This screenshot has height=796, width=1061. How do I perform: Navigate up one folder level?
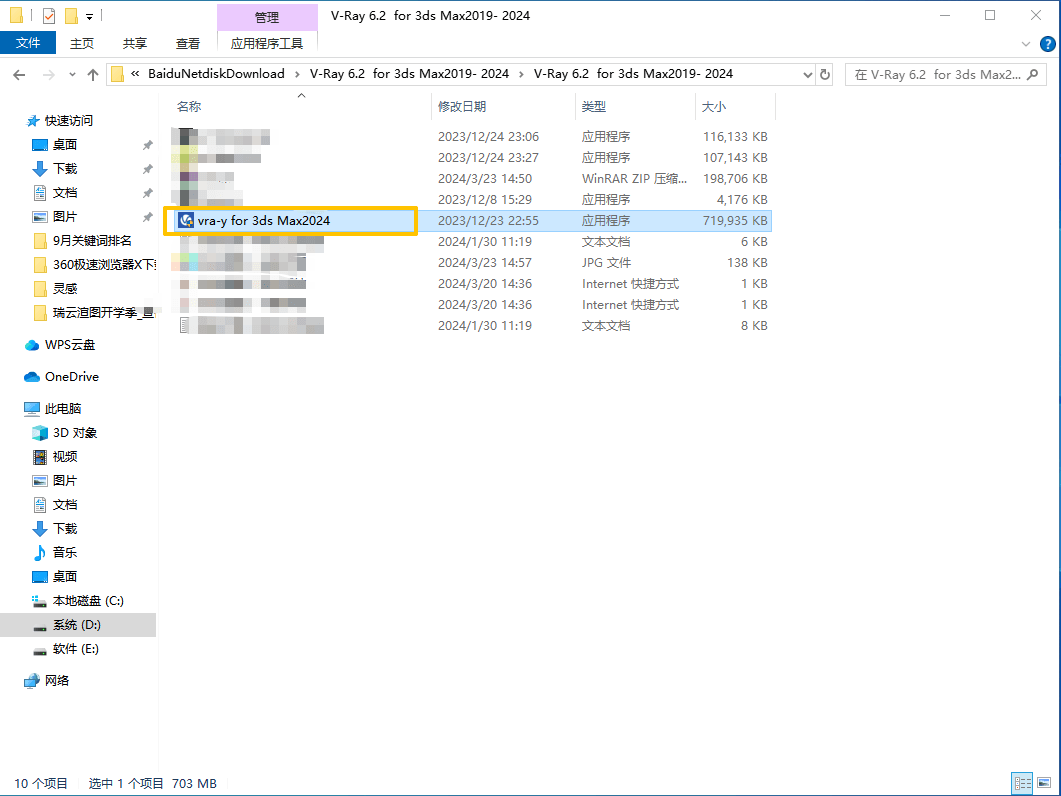(93, 74)
